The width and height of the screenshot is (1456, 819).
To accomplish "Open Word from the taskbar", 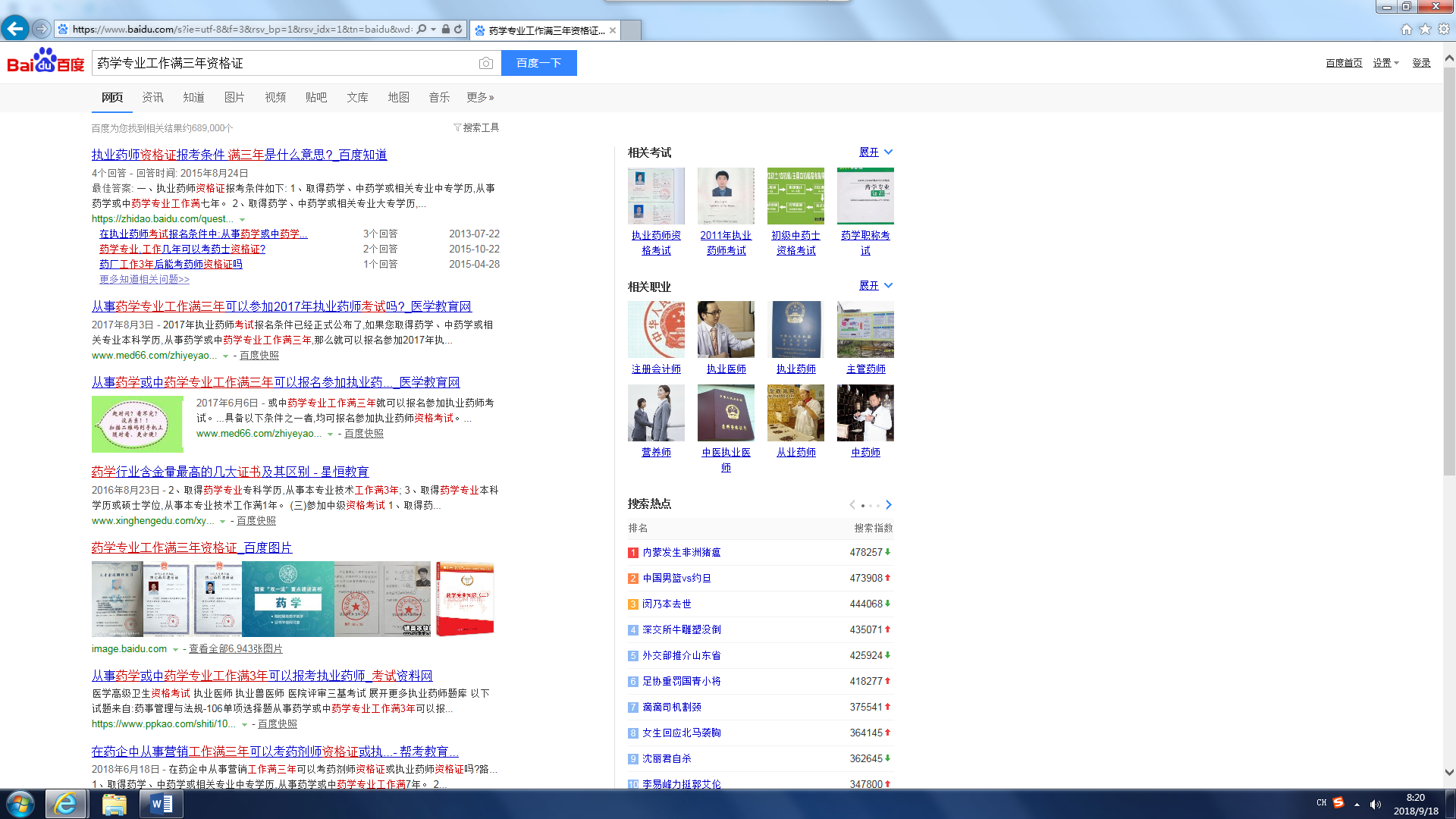I will (162, 804).
